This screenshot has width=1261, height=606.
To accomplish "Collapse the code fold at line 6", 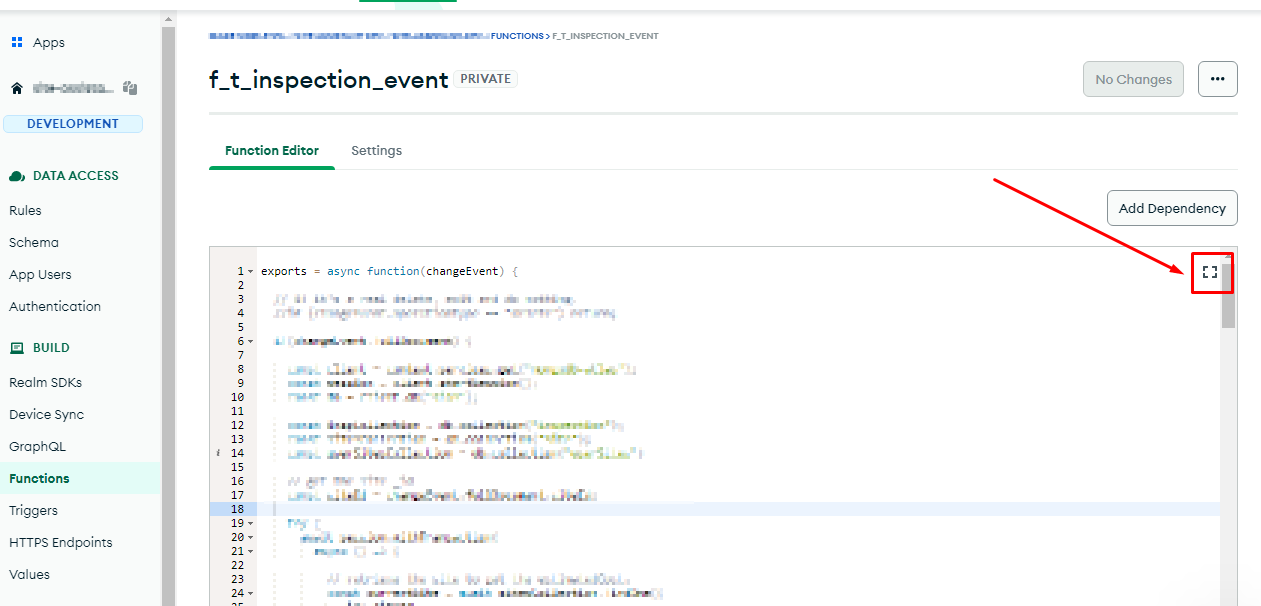I will coord(250,342).
